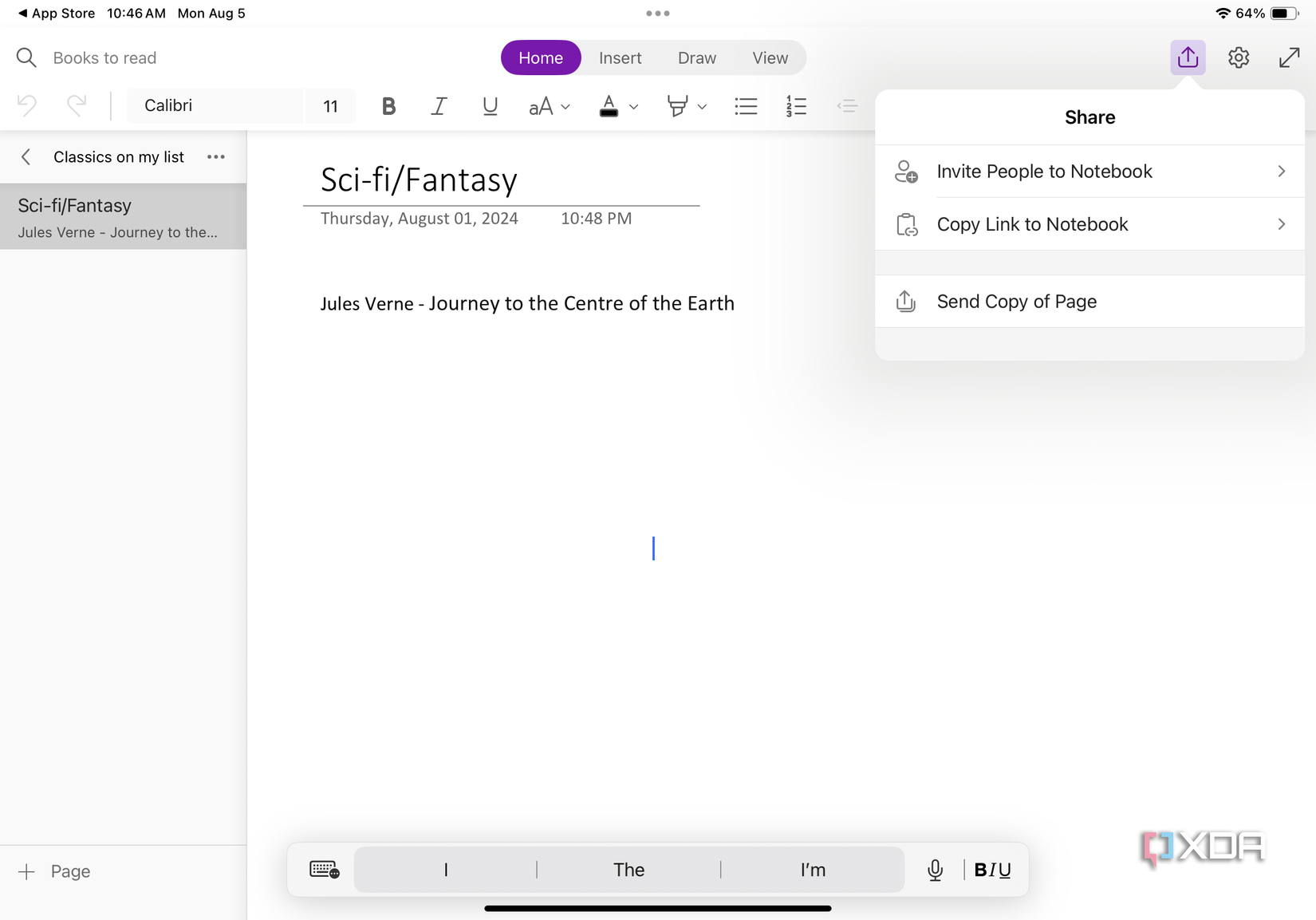This screenshot has width=1316, height=920.
Task: Choose Copy Link to Notebook
Action: (x=1089, y=224)
